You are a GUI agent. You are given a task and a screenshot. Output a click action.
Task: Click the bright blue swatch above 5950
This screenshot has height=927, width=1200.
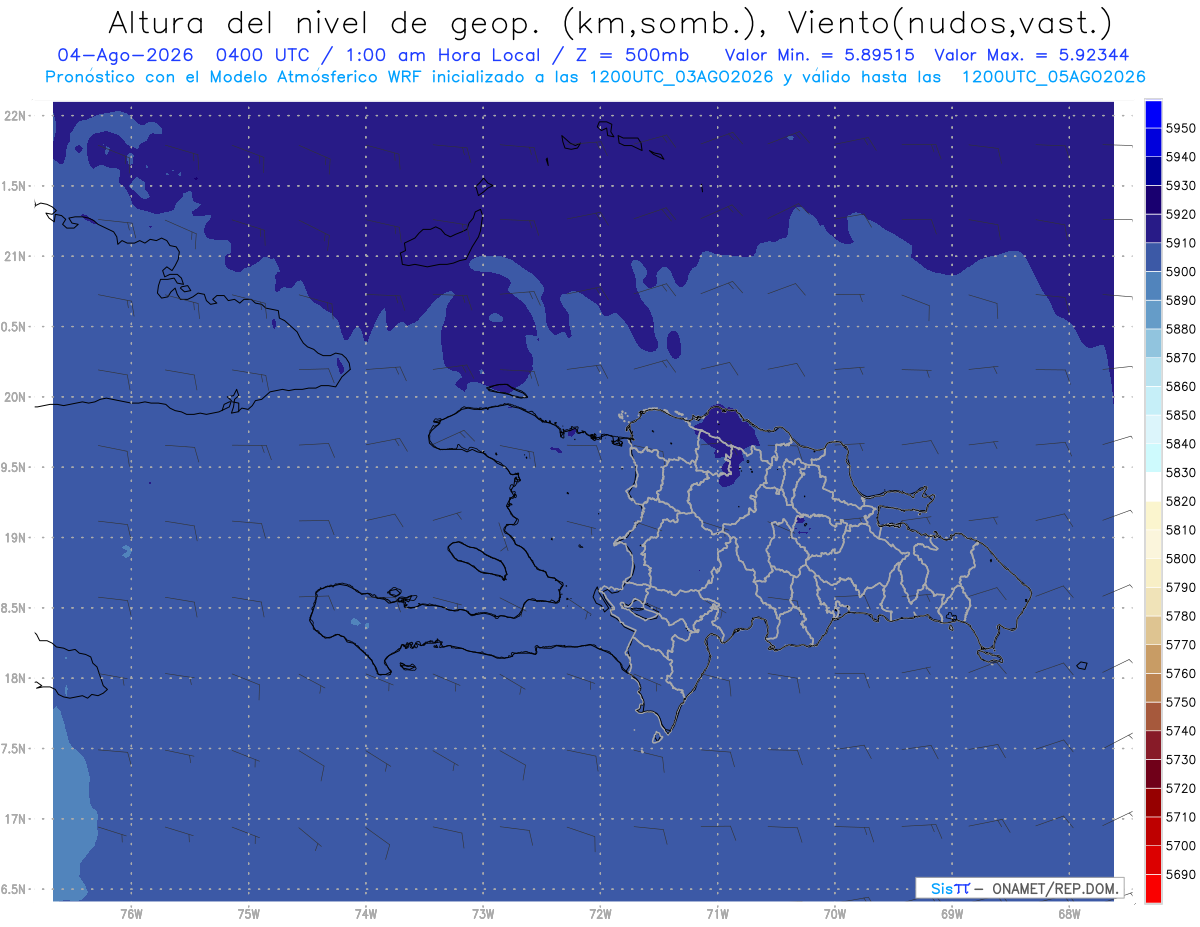[x=1152, y=114]
